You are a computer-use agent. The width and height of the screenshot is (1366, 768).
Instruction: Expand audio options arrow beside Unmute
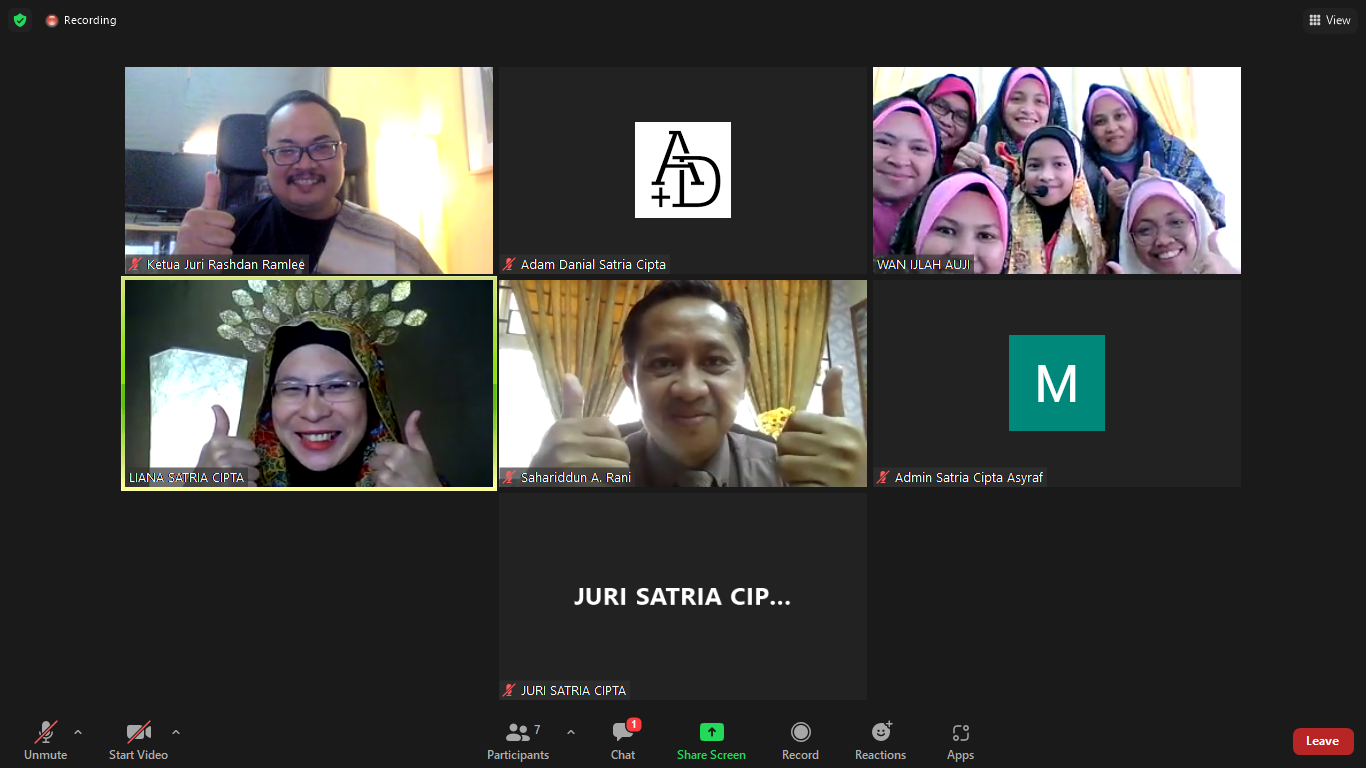[x=78, y=732]
